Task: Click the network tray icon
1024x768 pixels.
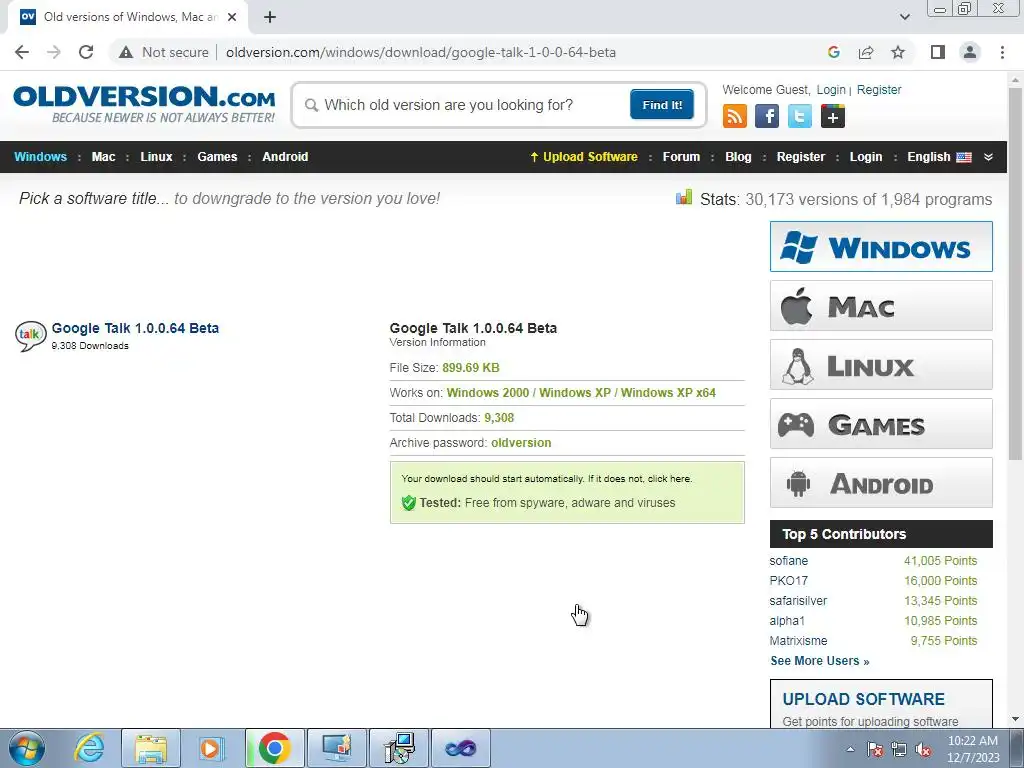Action: 899,750
